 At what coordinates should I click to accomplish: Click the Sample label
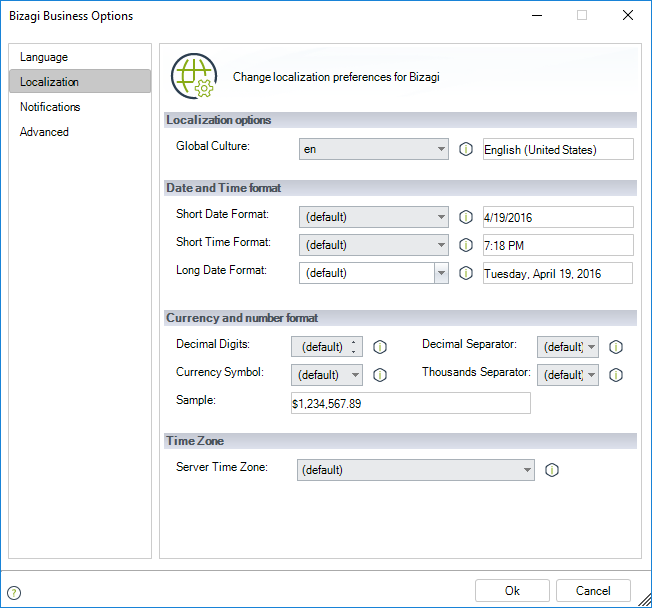(x=195, y=400)
